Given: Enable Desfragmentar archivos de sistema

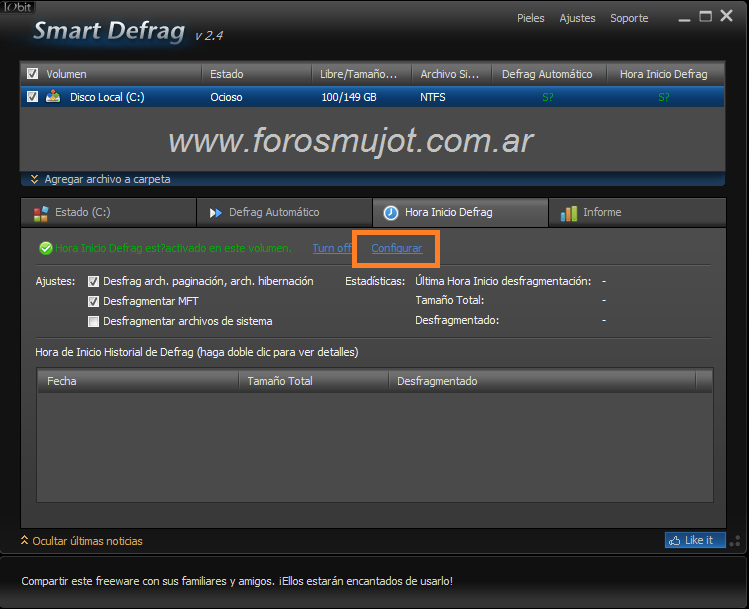Looking at the screenshot, I should 94,321.
